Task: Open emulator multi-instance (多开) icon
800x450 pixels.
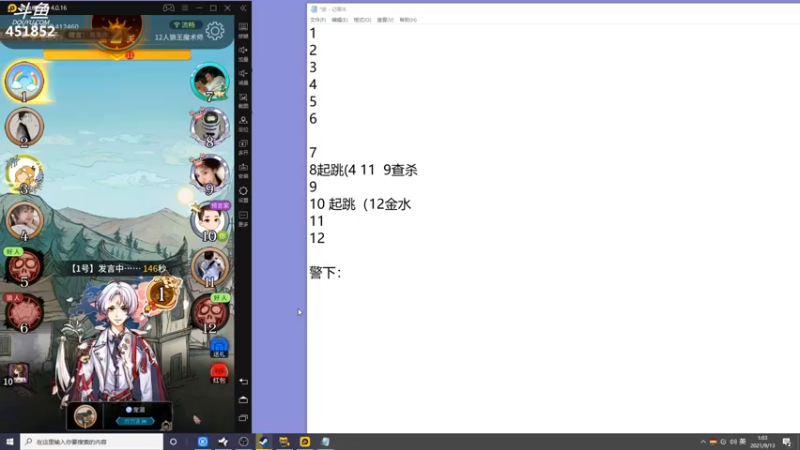Action: [x=243, y=147]
